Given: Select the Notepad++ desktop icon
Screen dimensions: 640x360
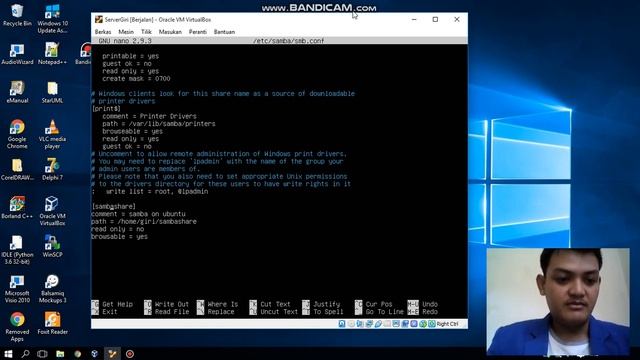Looking at the screenshot, I should point(52,54).
